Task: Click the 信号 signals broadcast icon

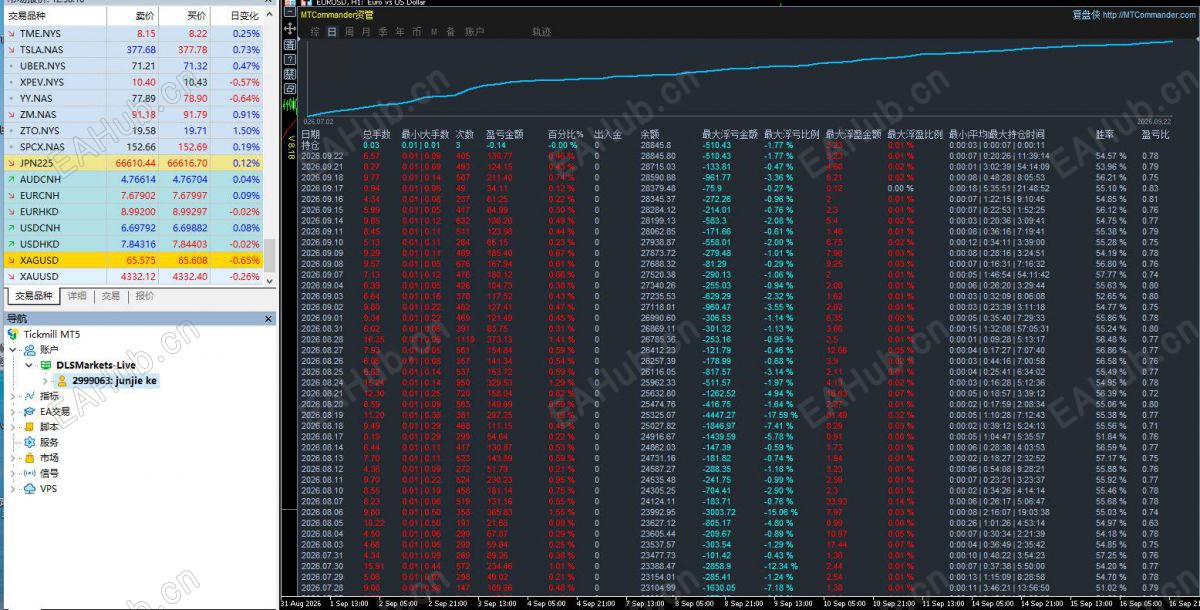Action: pyautogui.click(x=29, y=473)
